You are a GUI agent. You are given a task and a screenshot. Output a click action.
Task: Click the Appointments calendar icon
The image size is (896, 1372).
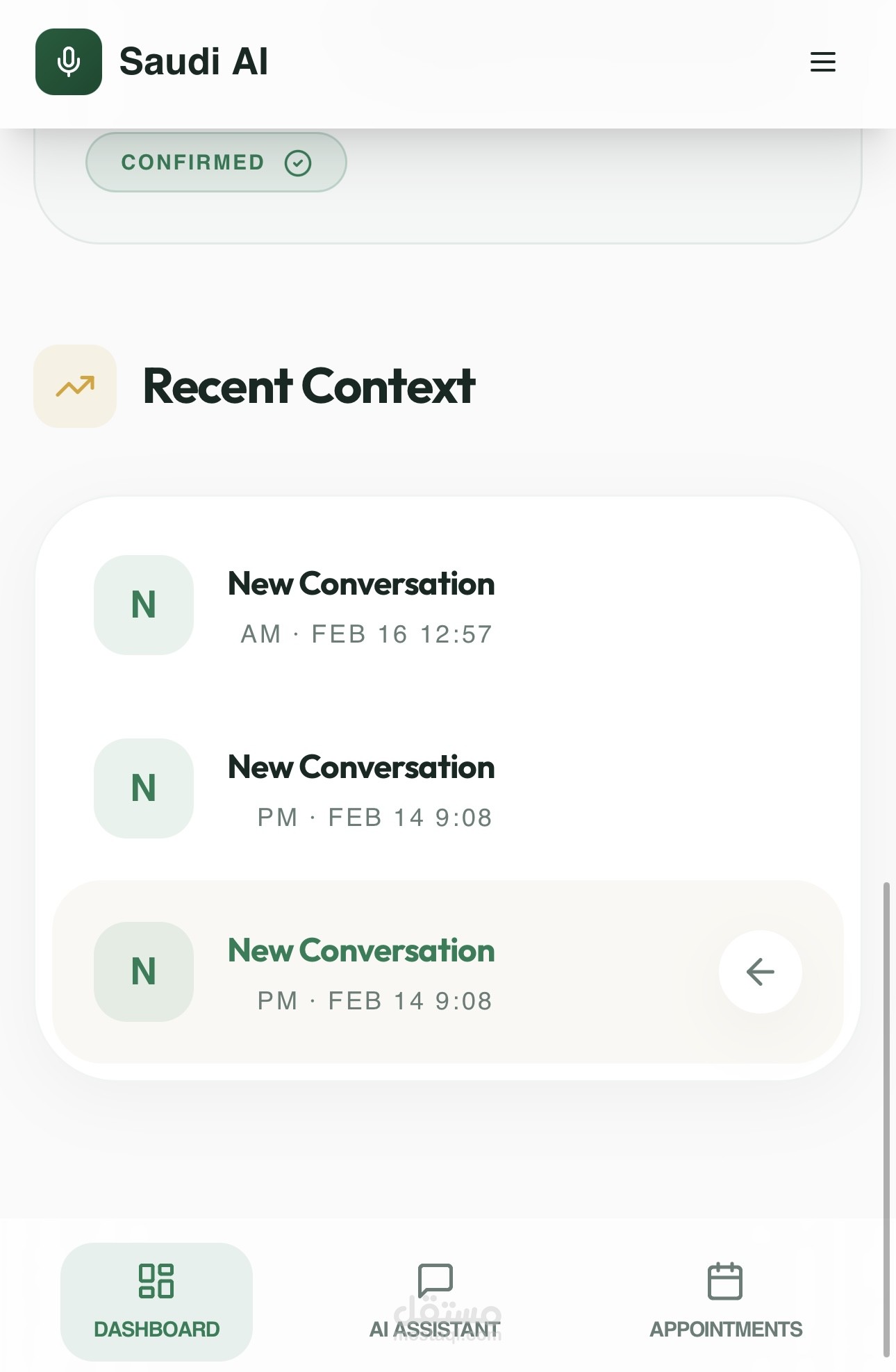[725, 1280]
